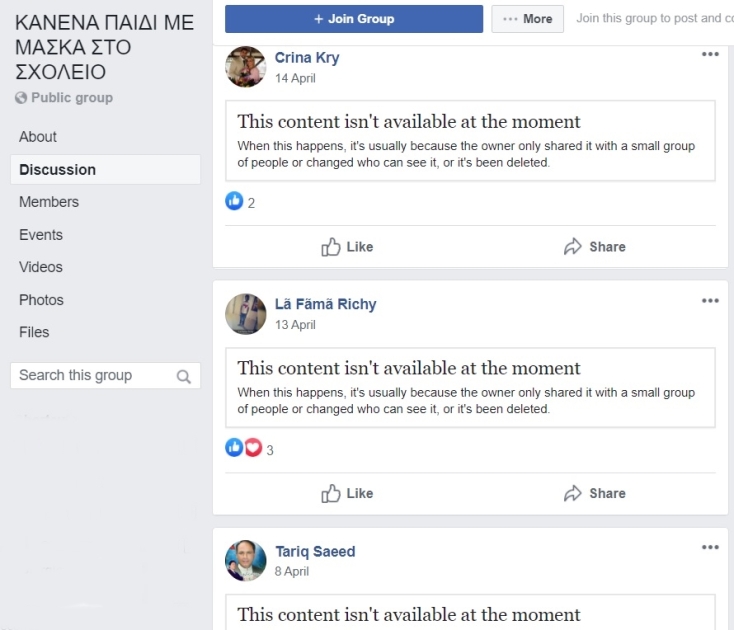The height and width of the screenshot is (630, 734).
Task: Open the 14 April post timestamp
Action: tap(295, 78)
